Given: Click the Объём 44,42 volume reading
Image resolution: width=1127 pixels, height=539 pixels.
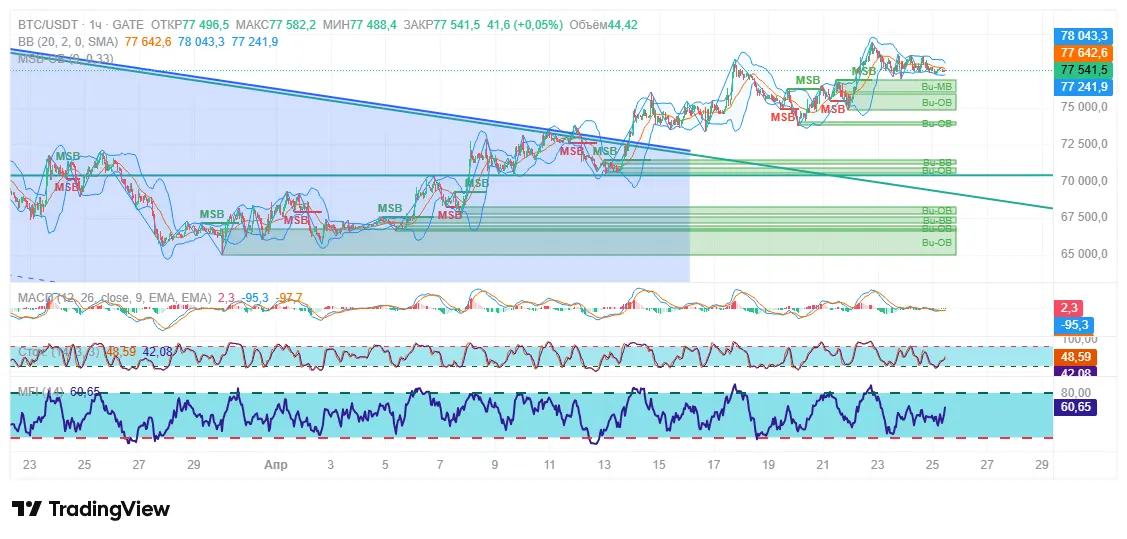Looking at the screenshot, I should click(603, 25).
